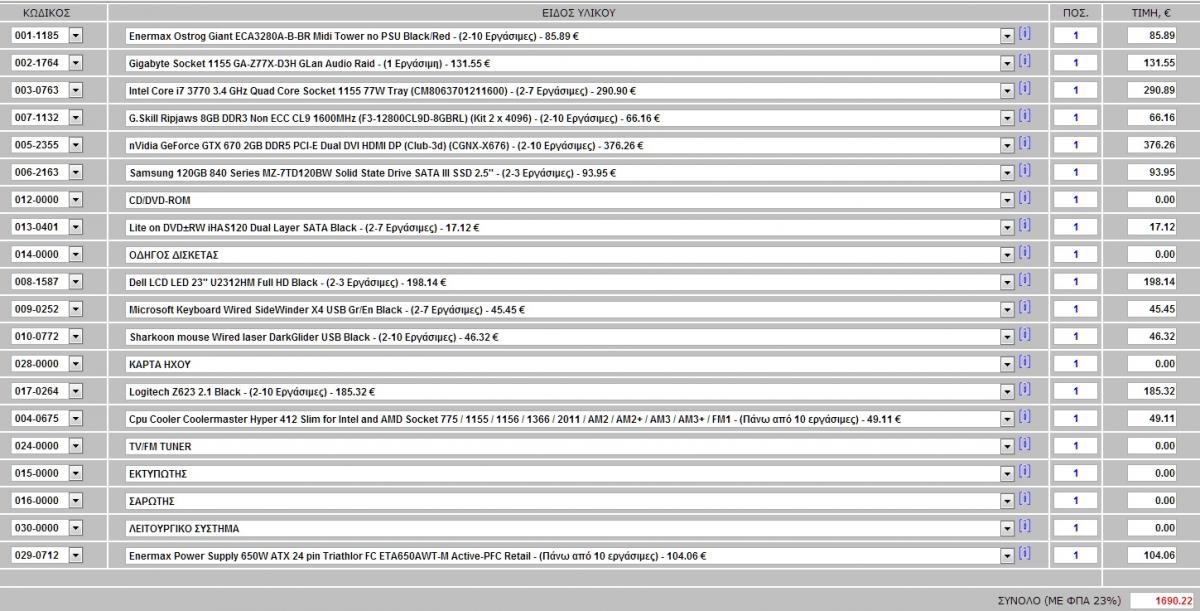
Task: View info icon for Samsung 120GB 840 SSD
Action: click(x=1025, y=171)
